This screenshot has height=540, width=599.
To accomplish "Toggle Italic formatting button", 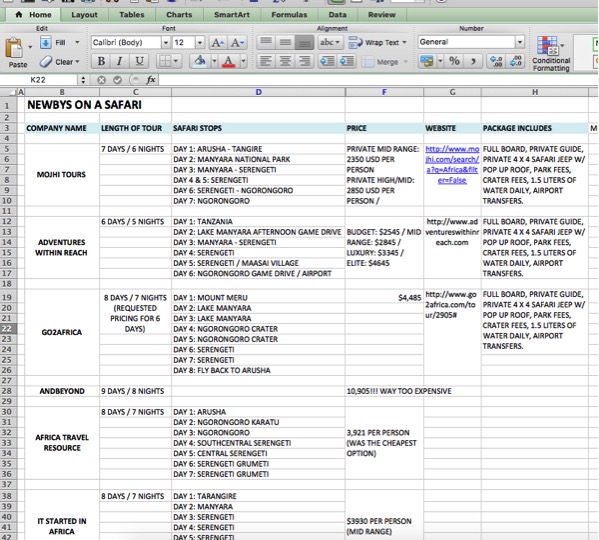I will coord(120,61).
